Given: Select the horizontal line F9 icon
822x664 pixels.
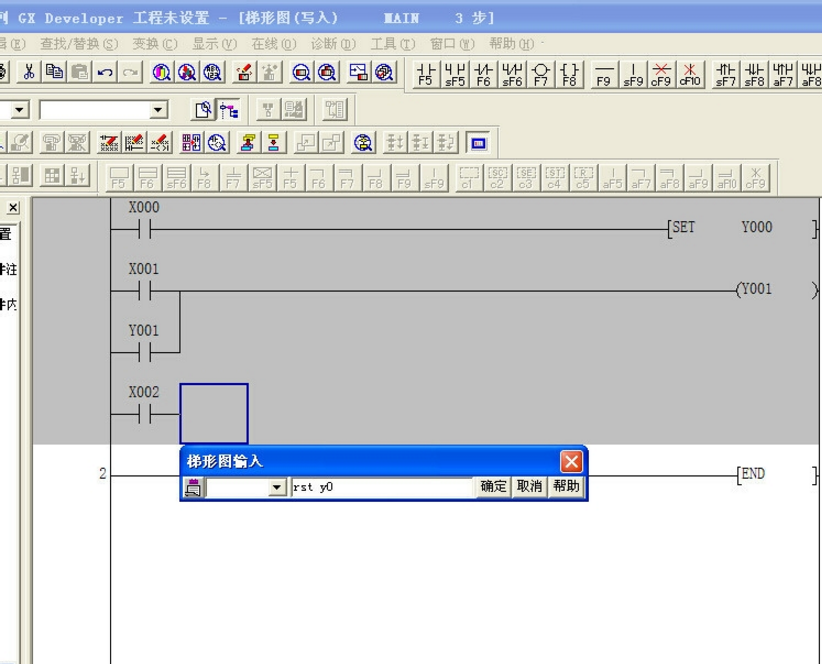Looking at the screenshot, I should (603, 73).
